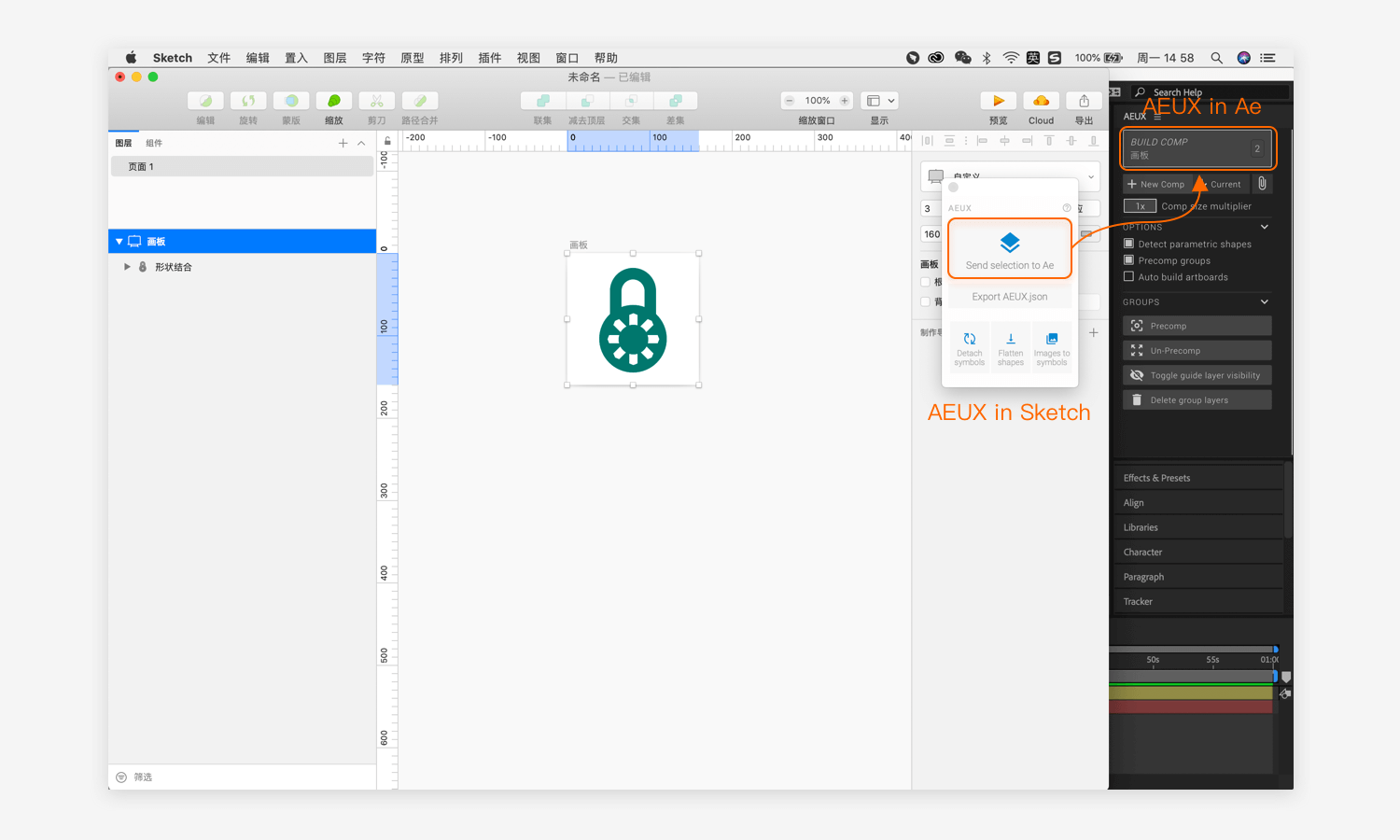Click the 蒙版 mask tool icon
The image size is (1400, 840).
coord(291,101)
